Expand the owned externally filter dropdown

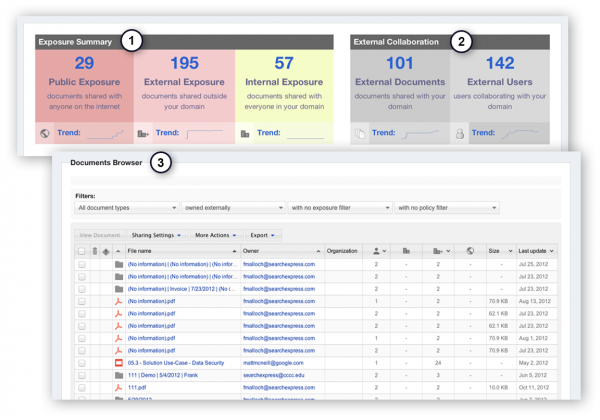click(232, 208)
